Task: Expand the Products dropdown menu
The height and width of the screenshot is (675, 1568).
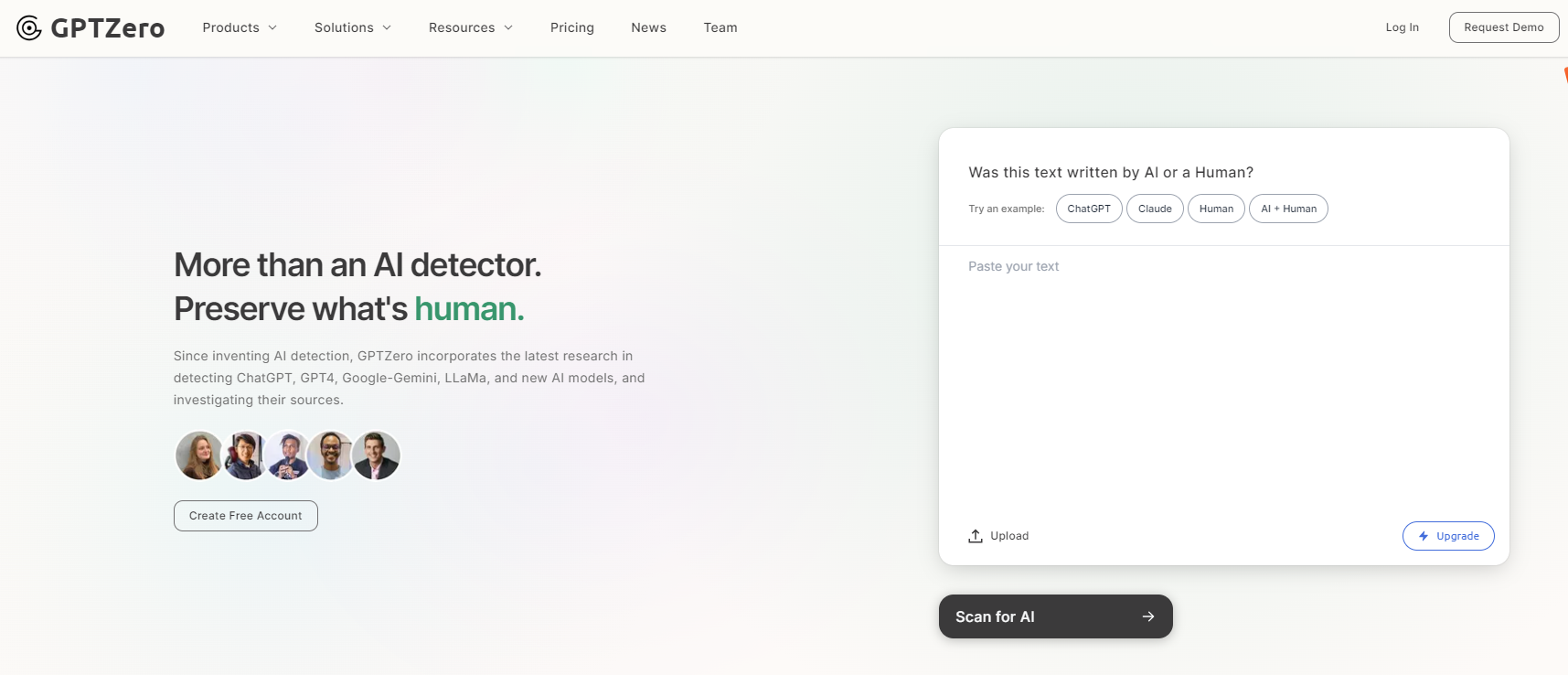Action: (x=240, y=27)
